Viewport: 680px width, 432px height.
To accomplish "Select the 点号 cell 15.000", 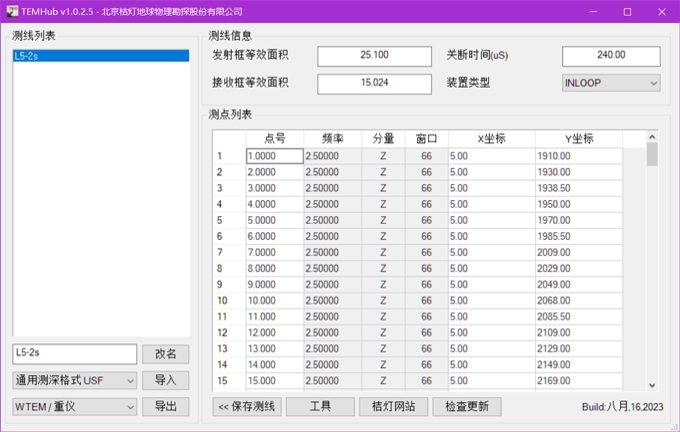I will (275, 381).
